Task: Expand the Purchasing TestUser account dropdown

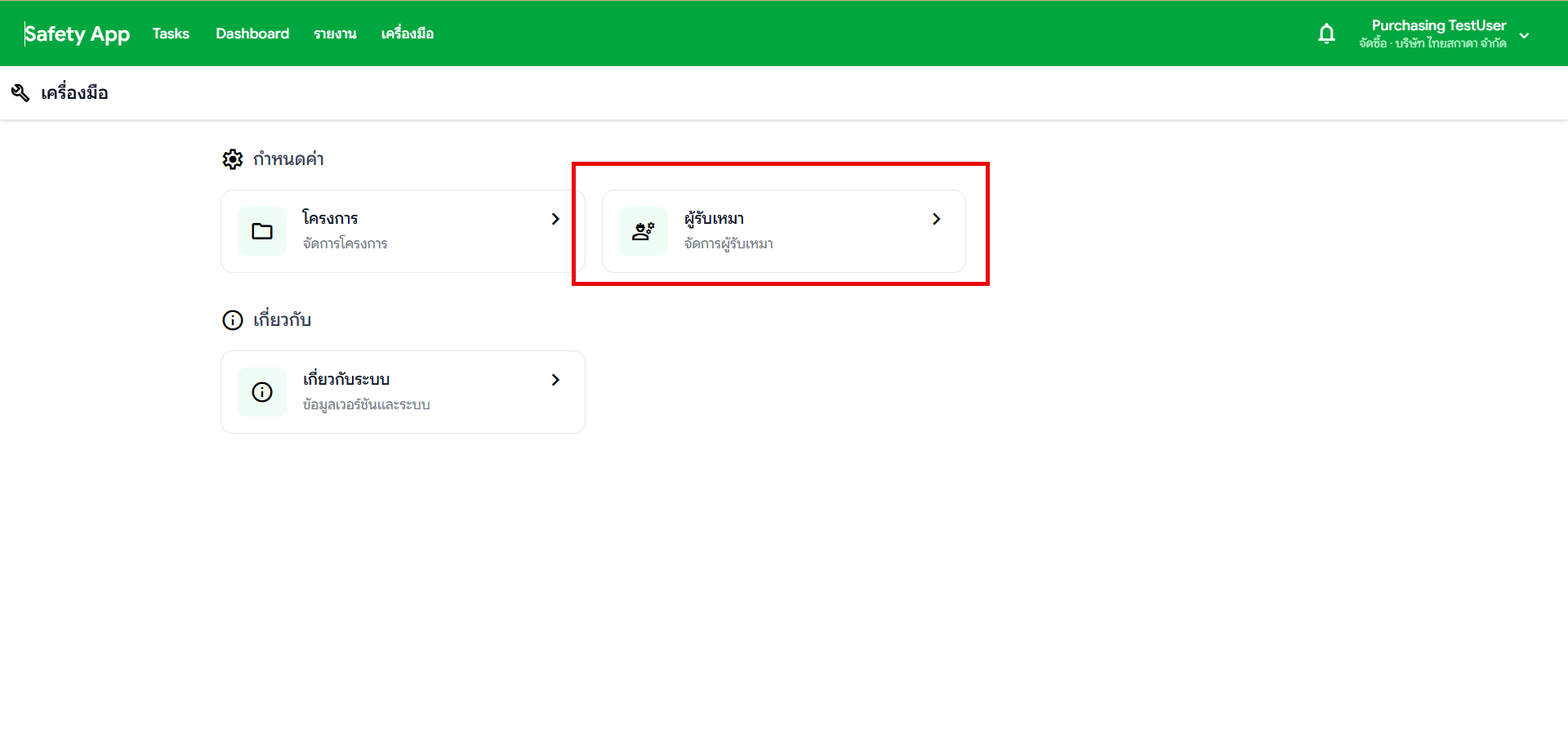Action: 1524,35
